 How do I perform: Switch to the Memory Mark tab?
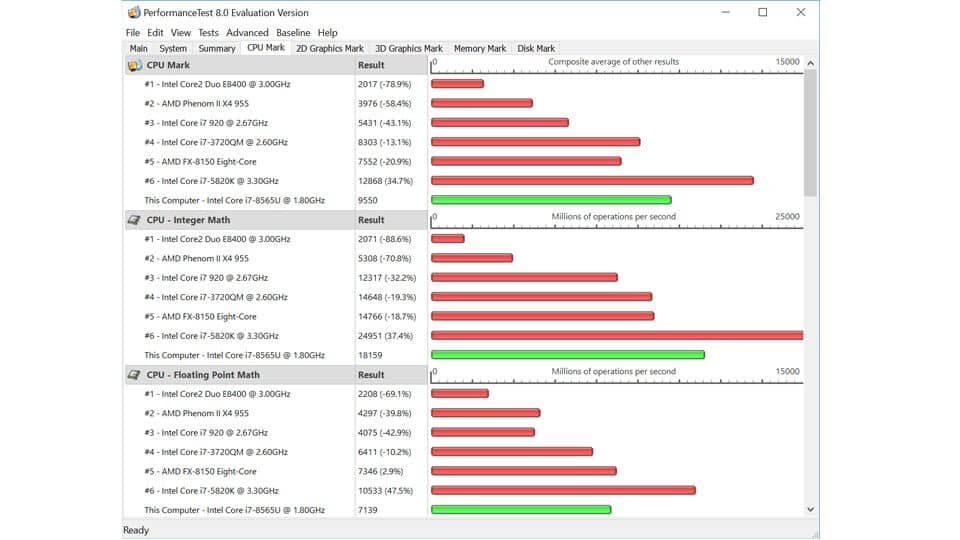coord(480,48)
